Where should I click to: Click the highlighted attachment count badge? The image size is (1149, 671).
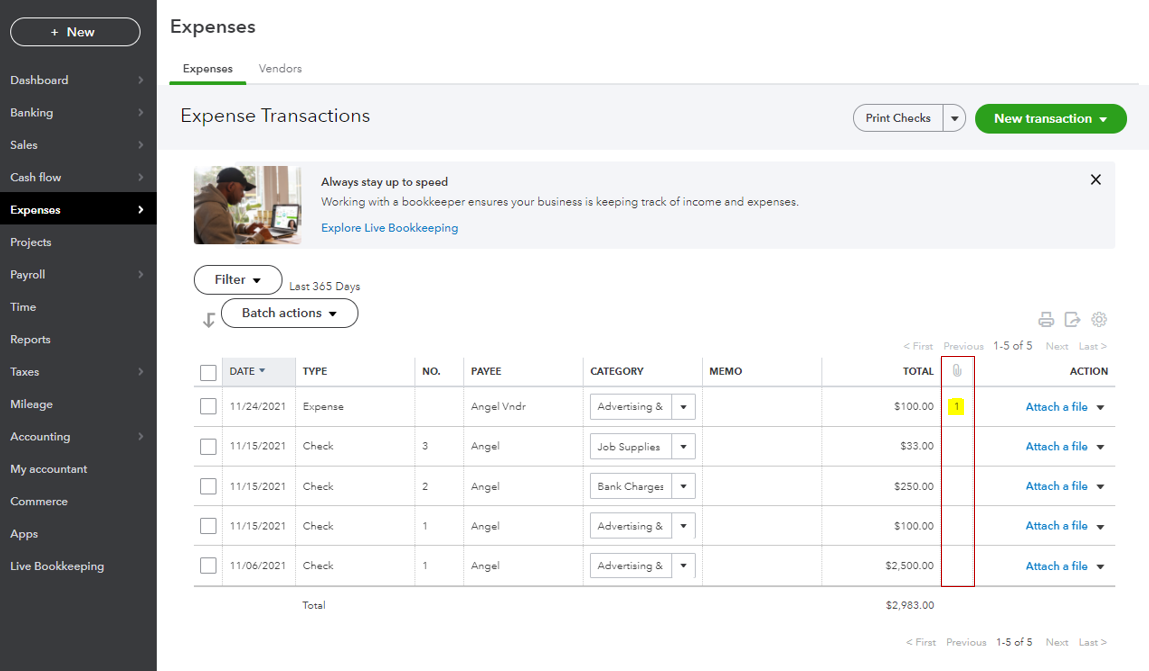point(957,407)
